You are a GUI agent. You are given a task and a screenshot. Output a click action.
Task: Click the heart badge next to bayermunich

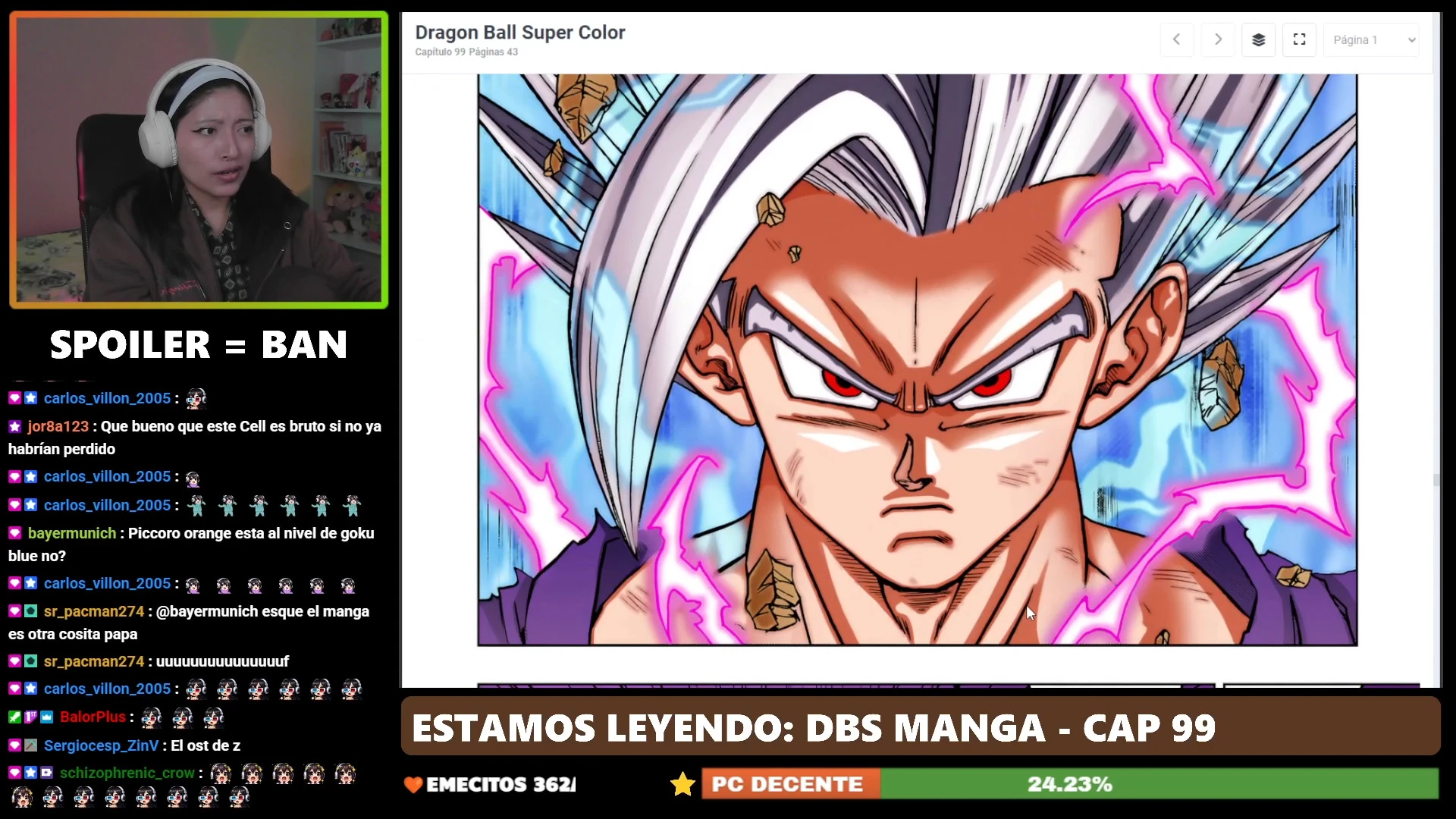pyautogui.click(x=14, y=533)
